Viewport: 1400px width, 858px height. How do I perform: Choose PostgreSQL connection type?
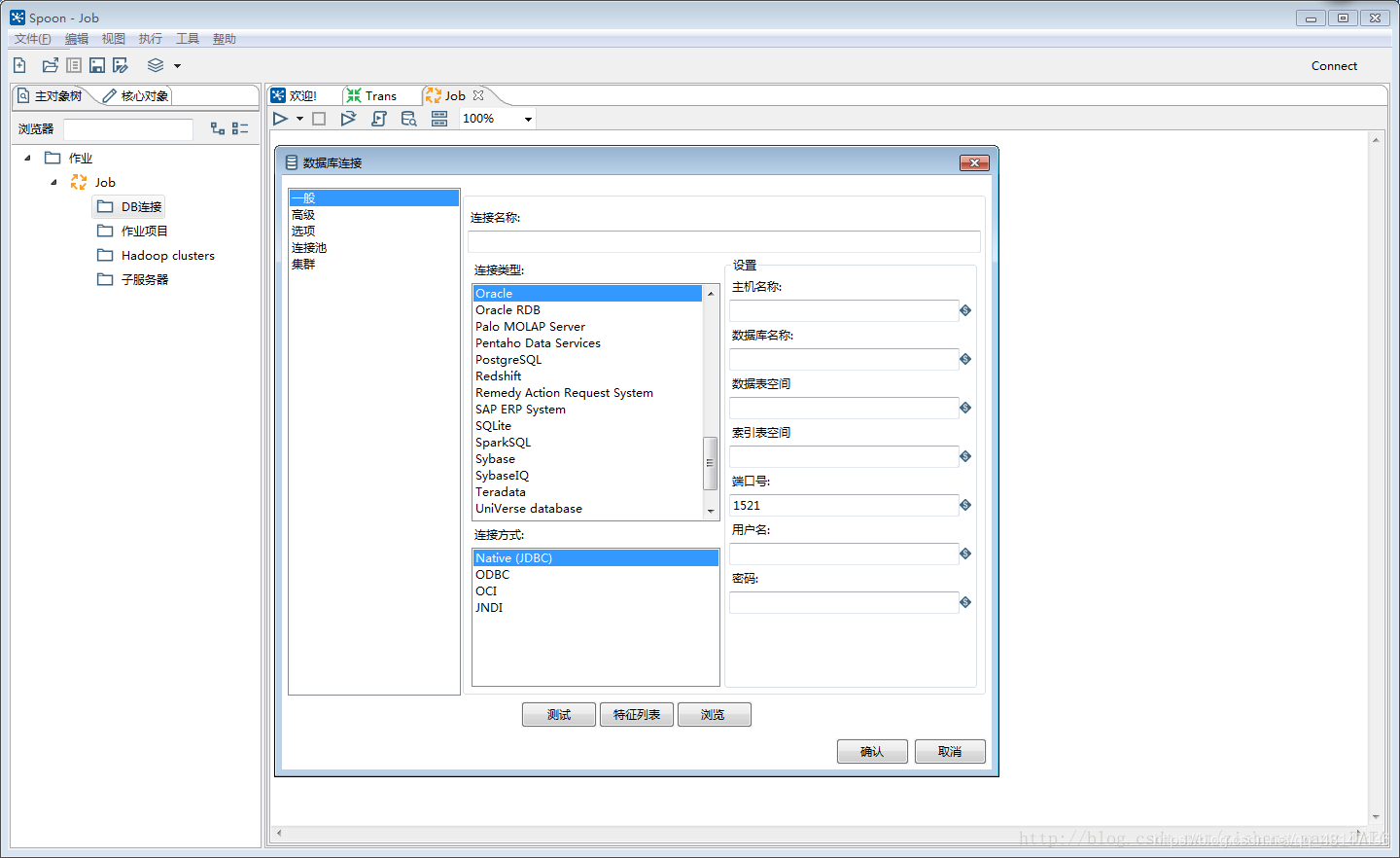point(587,360)
